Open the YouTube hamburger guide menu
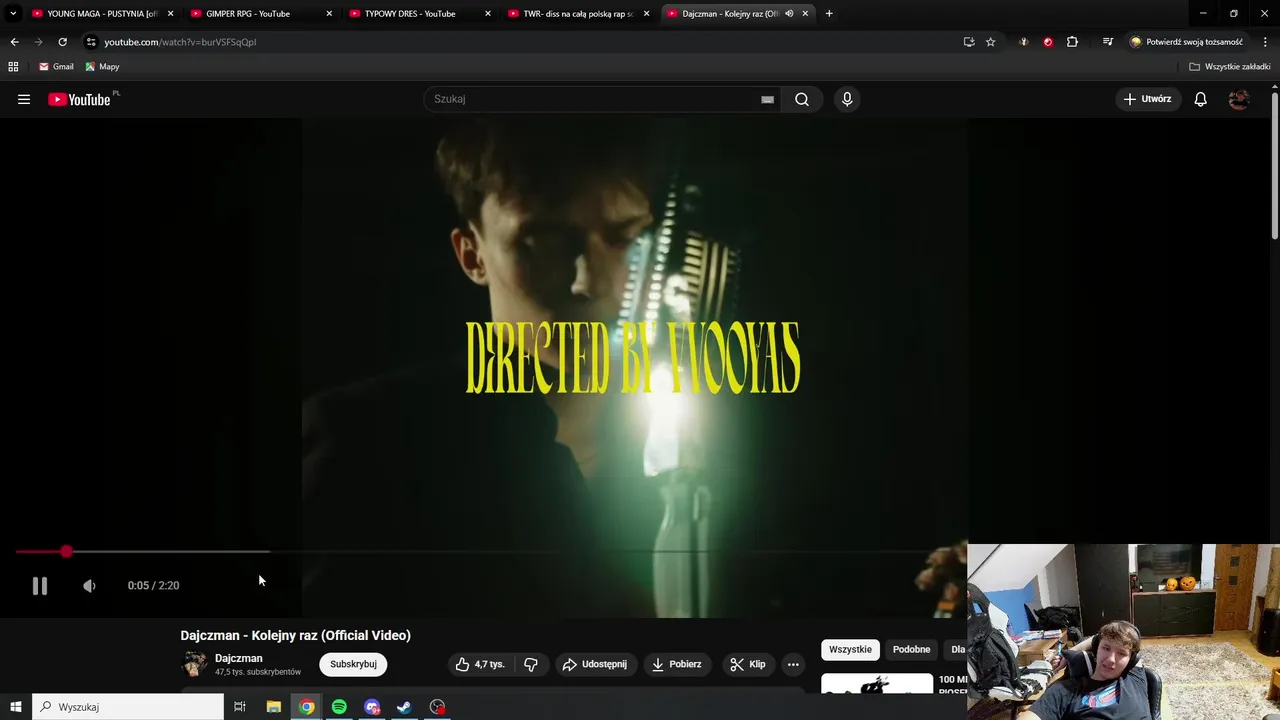The height and width of the screenshot is (720, 1280). 24,99
